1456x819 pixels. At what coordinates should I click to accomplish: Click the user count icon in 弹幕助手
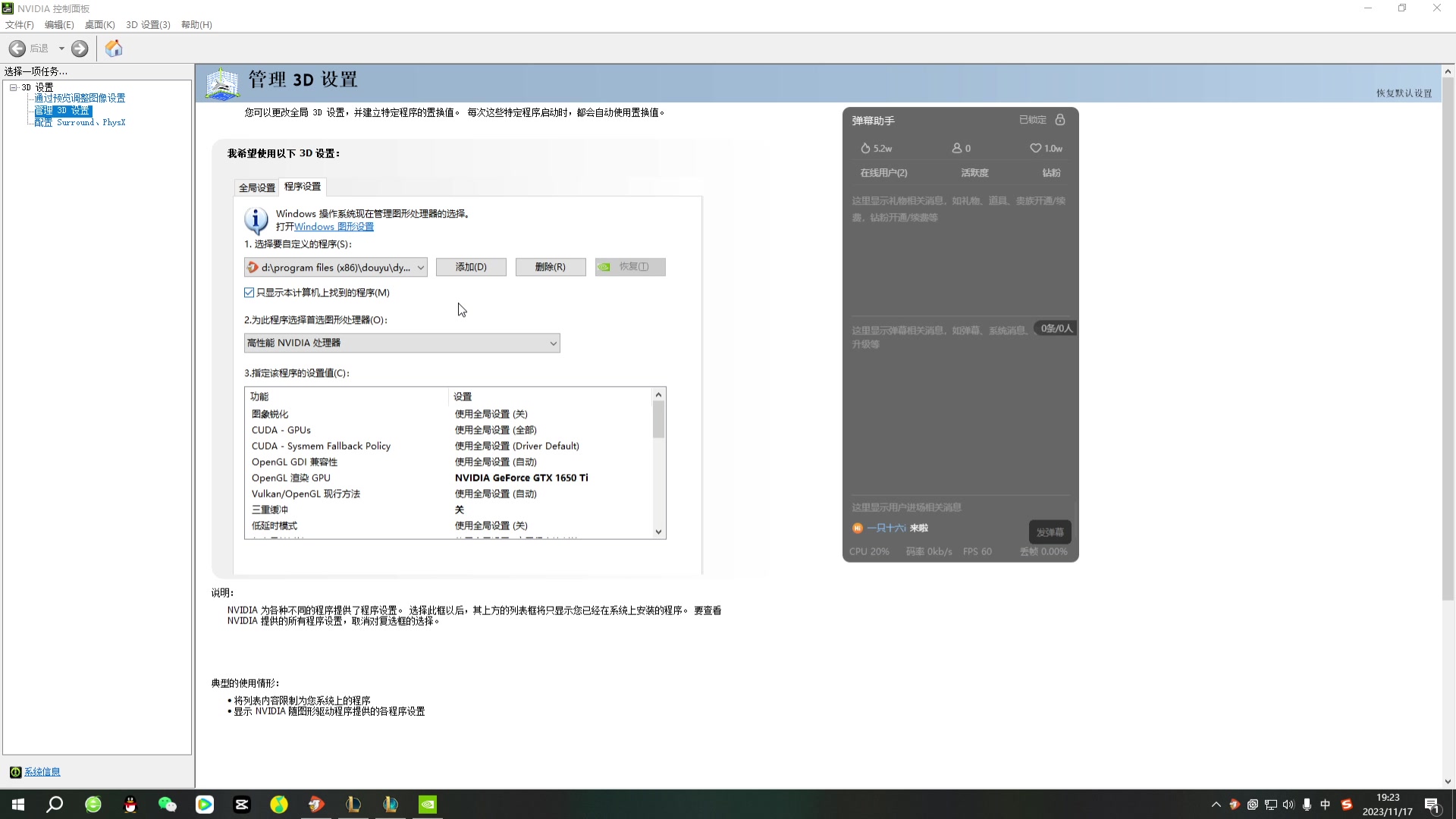coord(957,148)
